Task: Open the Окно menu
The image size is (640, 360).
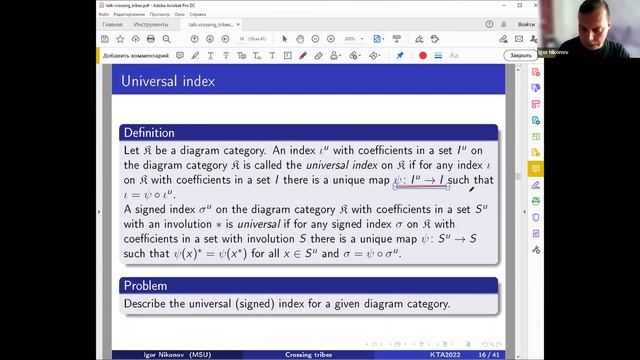Action: pyautogui.click(x=180, y=14)
